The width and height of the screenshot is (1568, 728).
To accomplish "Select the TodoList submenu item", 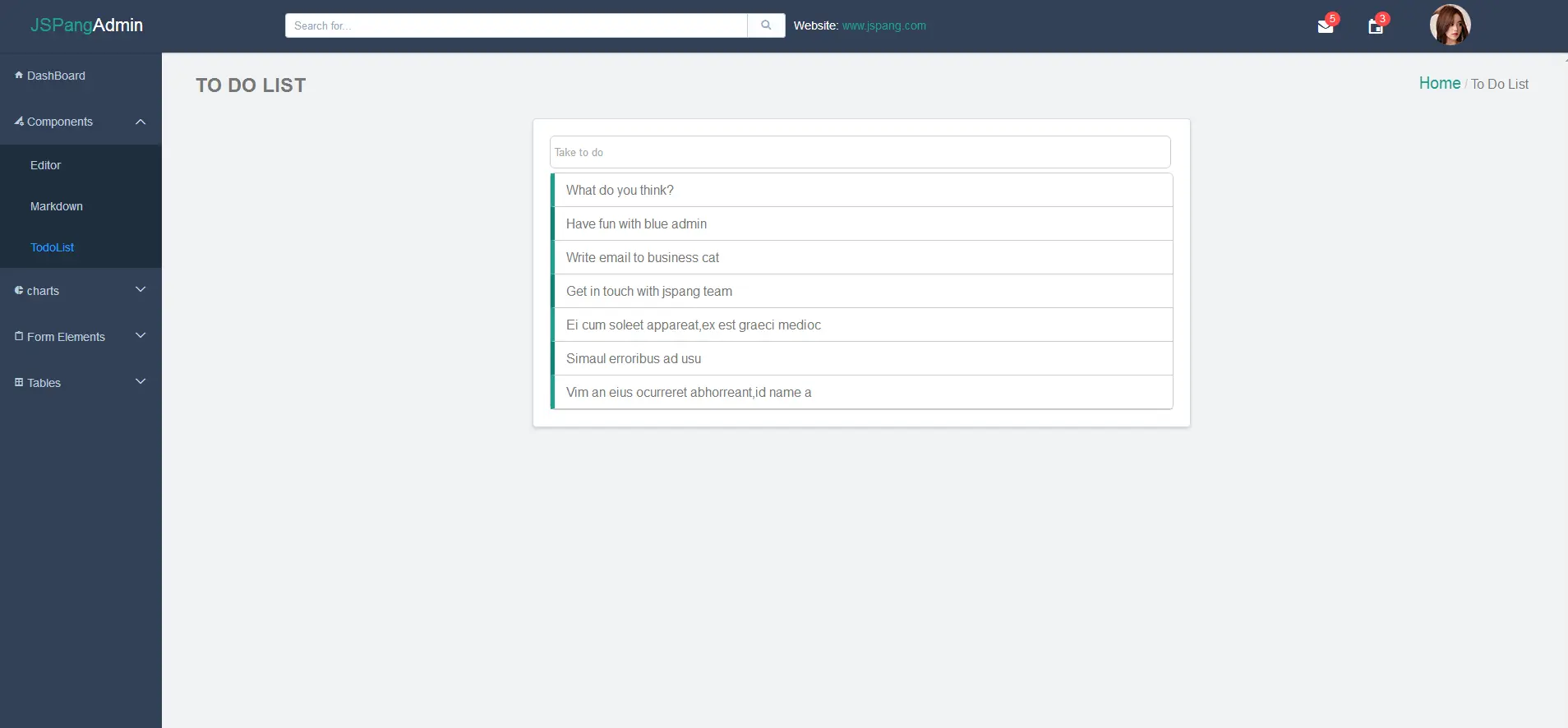I will [x=81, y=247].
